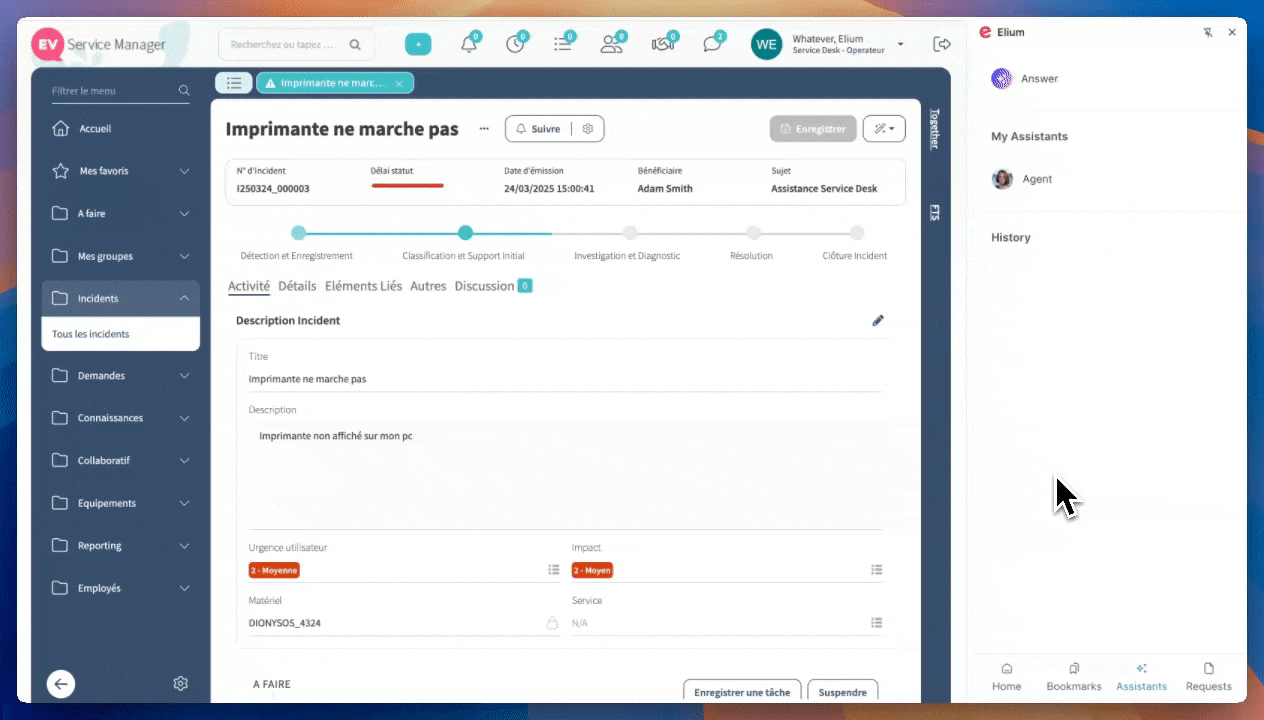Switch to the Détails tab
This screenshot has width=1264, height=720.
pyautogui.click(x=297, y=286)
